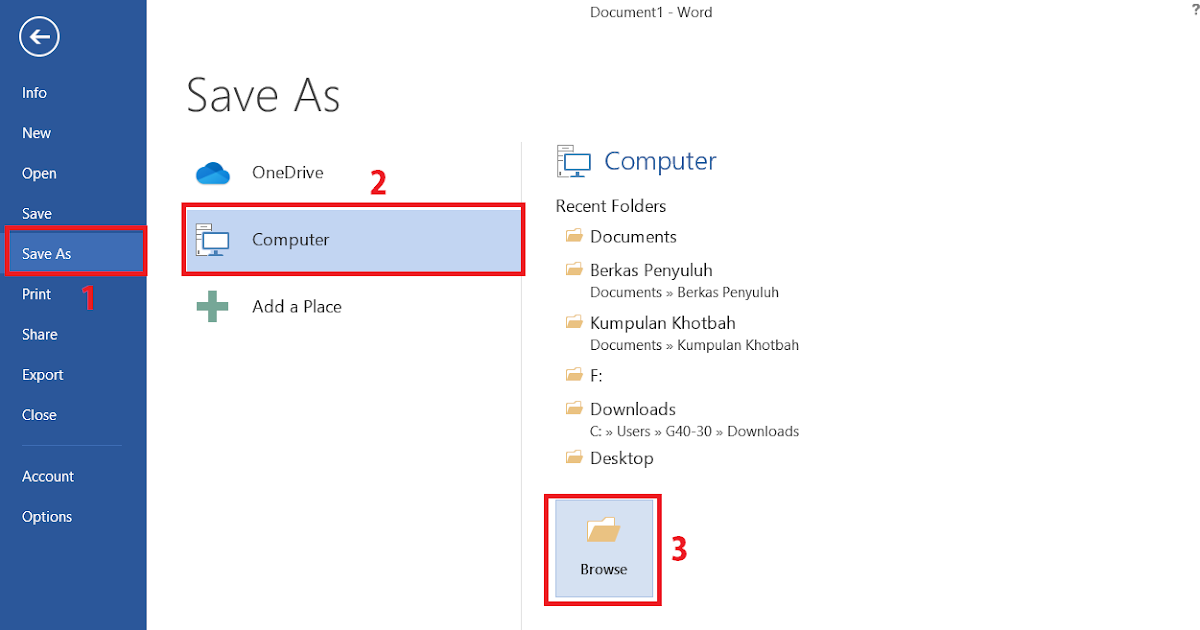Click the folder icon beside Documents
This screenshot has width=1200, height=630.
point(574,236)
